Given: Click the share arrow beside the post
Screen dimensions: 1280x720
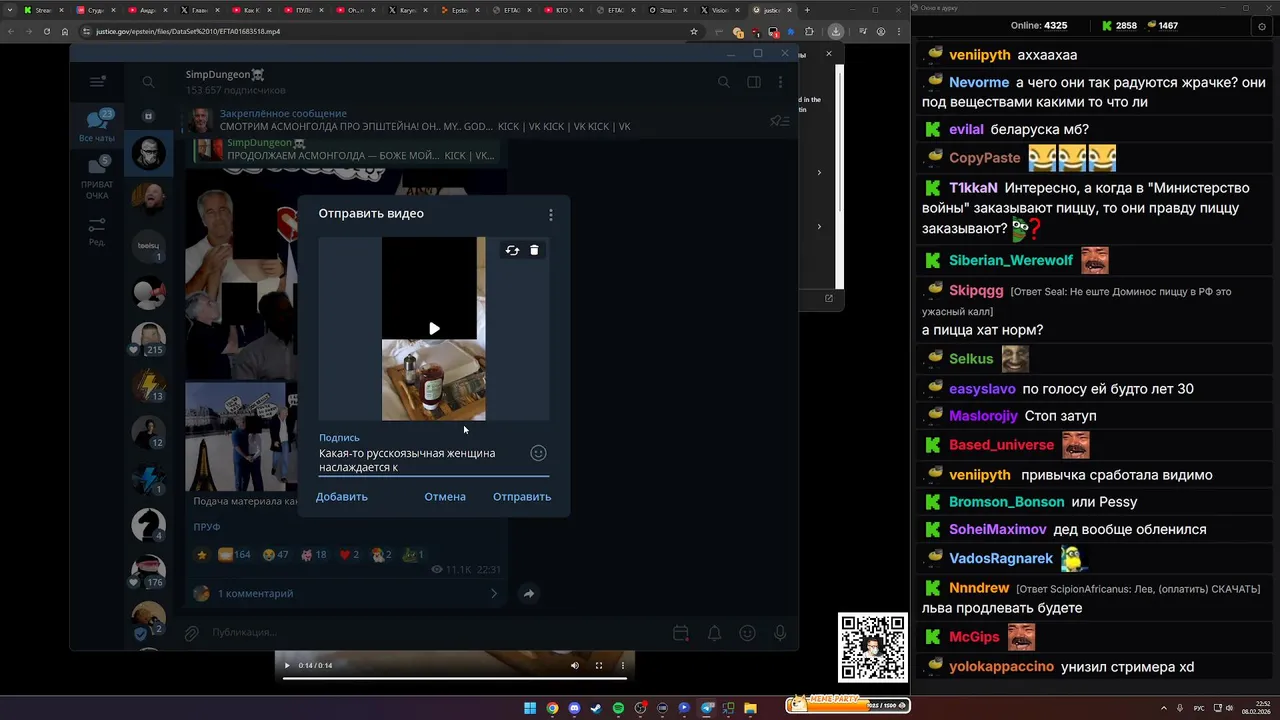Looking at the screenshot, I should point(529,593).
